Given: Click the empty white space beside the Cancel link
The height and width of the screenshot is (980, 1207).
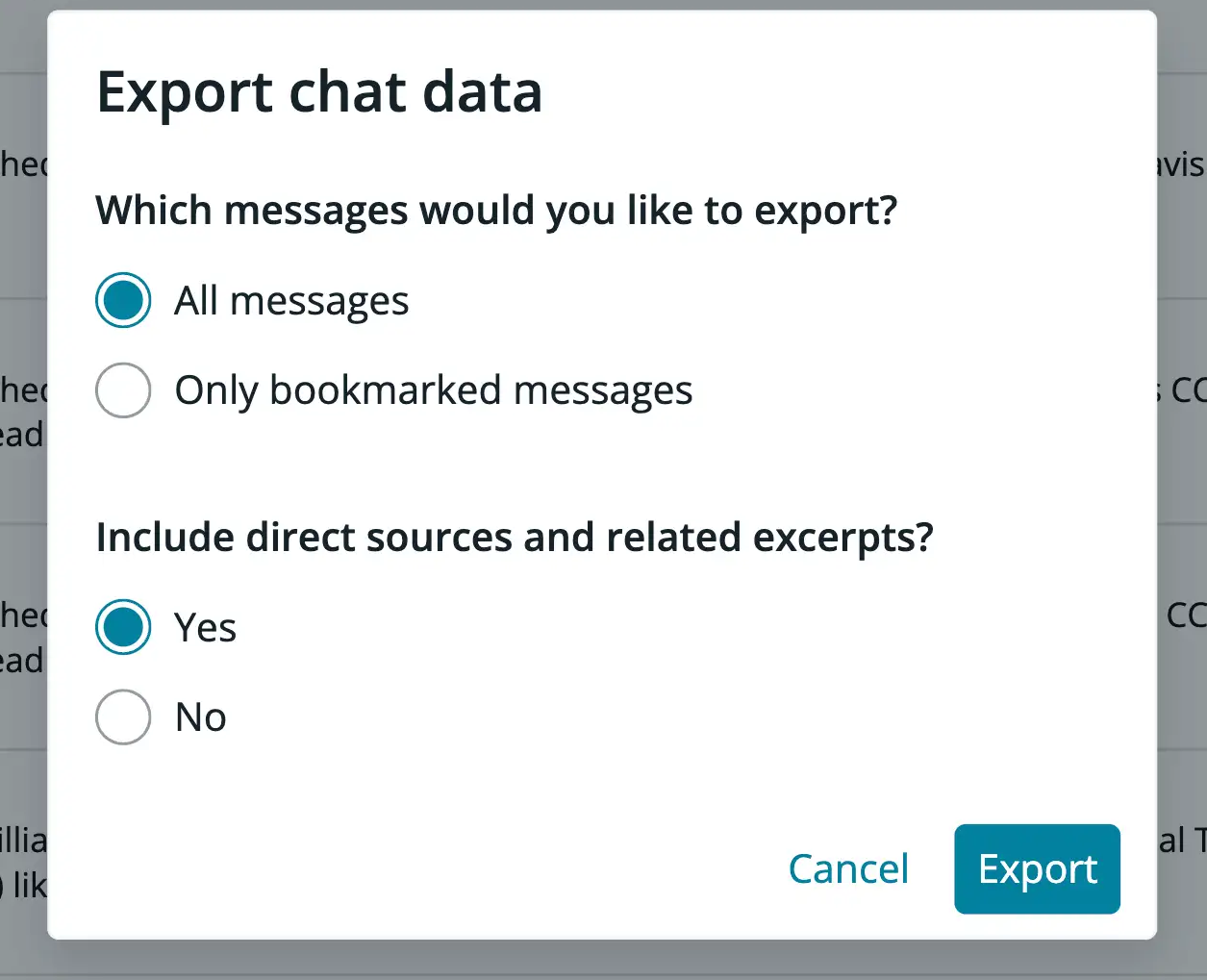Looking at the screenshot, I should point(577,869).
